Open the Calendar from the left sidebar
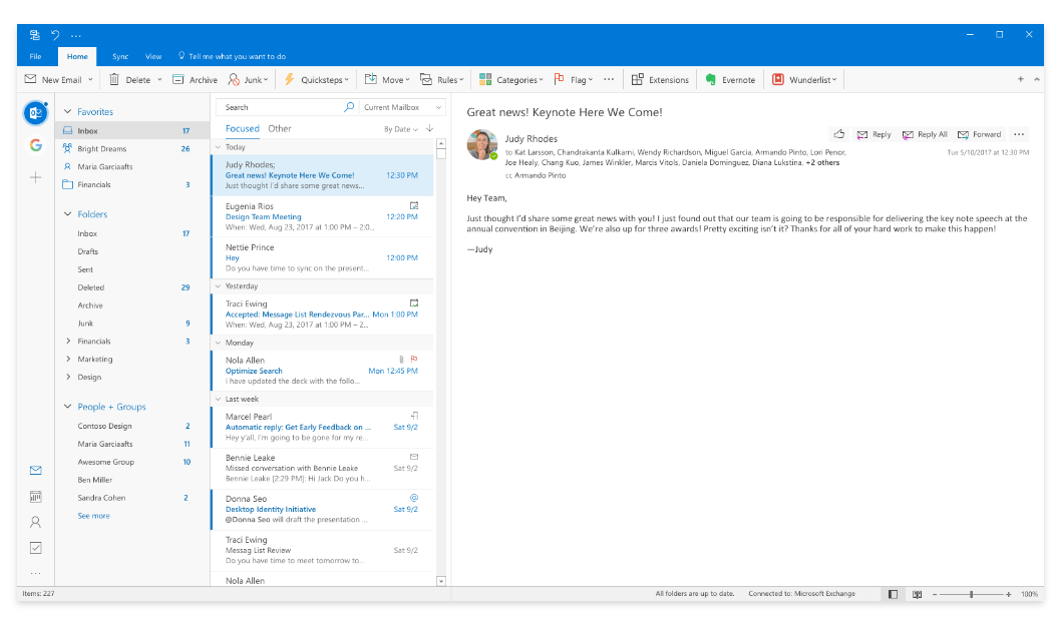1064x620 pixels. pyautogui.click(x=36, y=496)
